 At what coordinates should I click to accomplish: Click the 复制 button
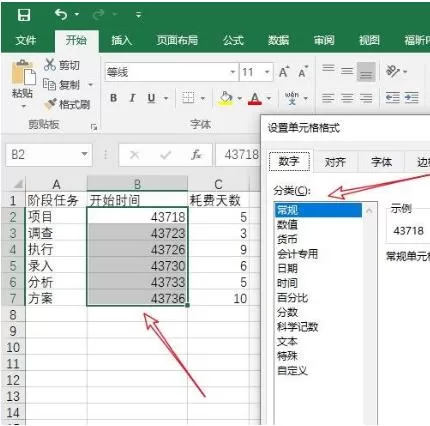pos(62,85)
